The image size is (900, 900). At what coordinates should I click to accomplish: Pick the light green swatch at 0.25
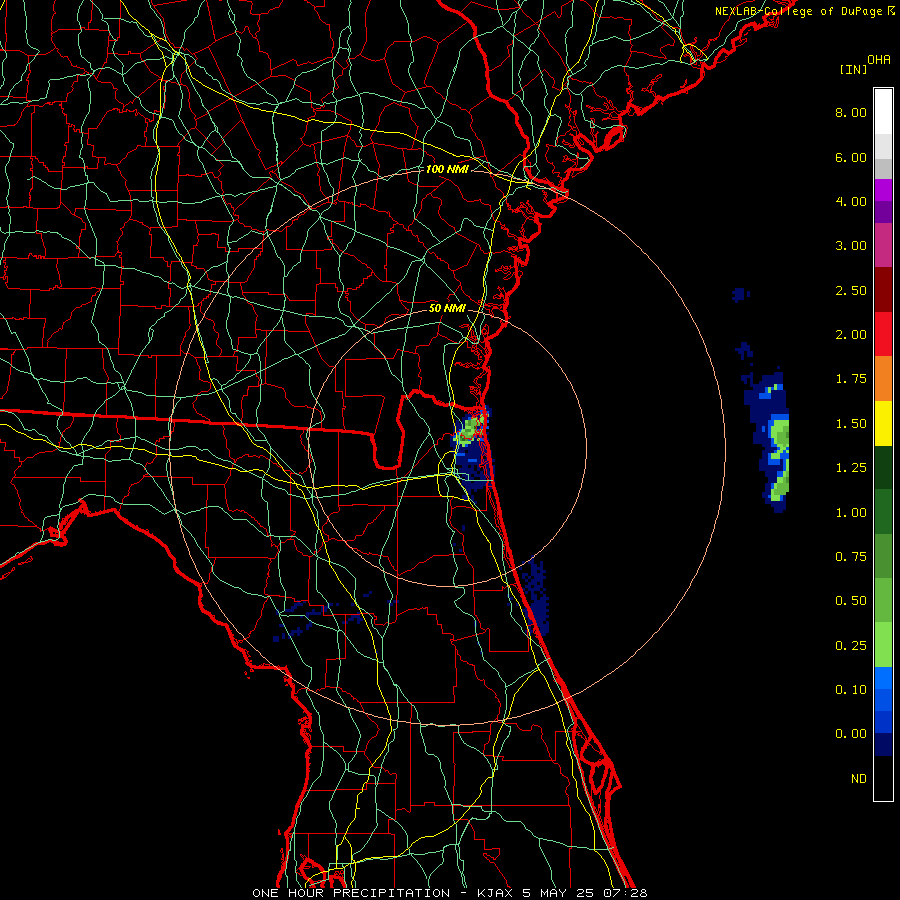point(883,645)
